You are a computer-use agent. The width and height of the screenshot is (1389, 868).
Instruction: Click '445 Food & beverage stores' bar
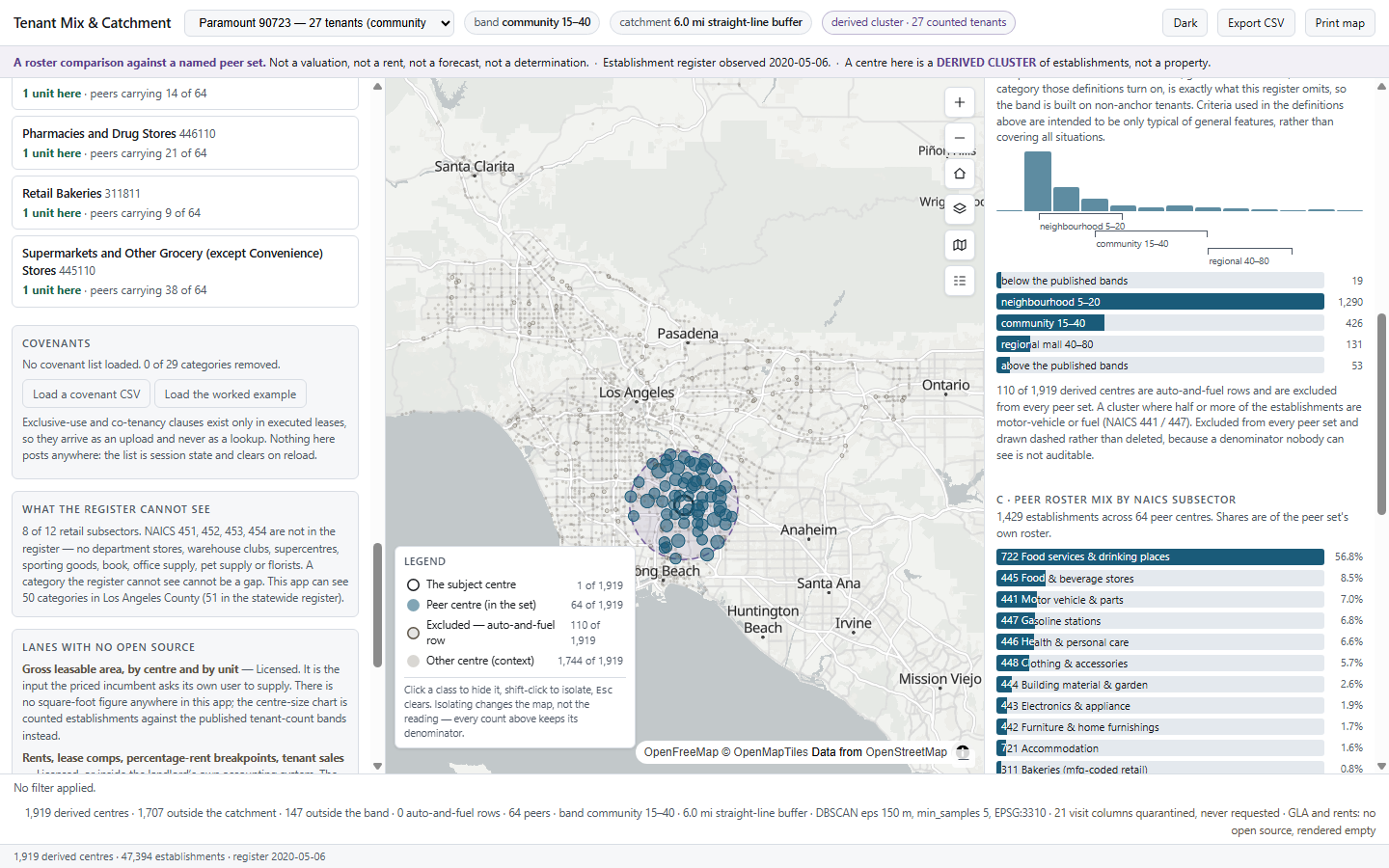[1160, 578]
